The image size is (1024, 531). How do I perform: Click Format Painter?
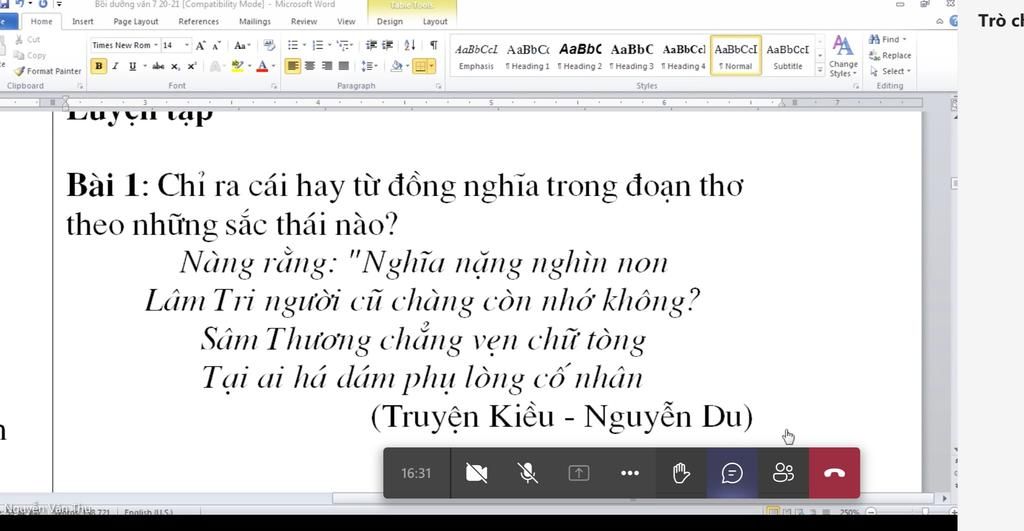click(48, 71)
